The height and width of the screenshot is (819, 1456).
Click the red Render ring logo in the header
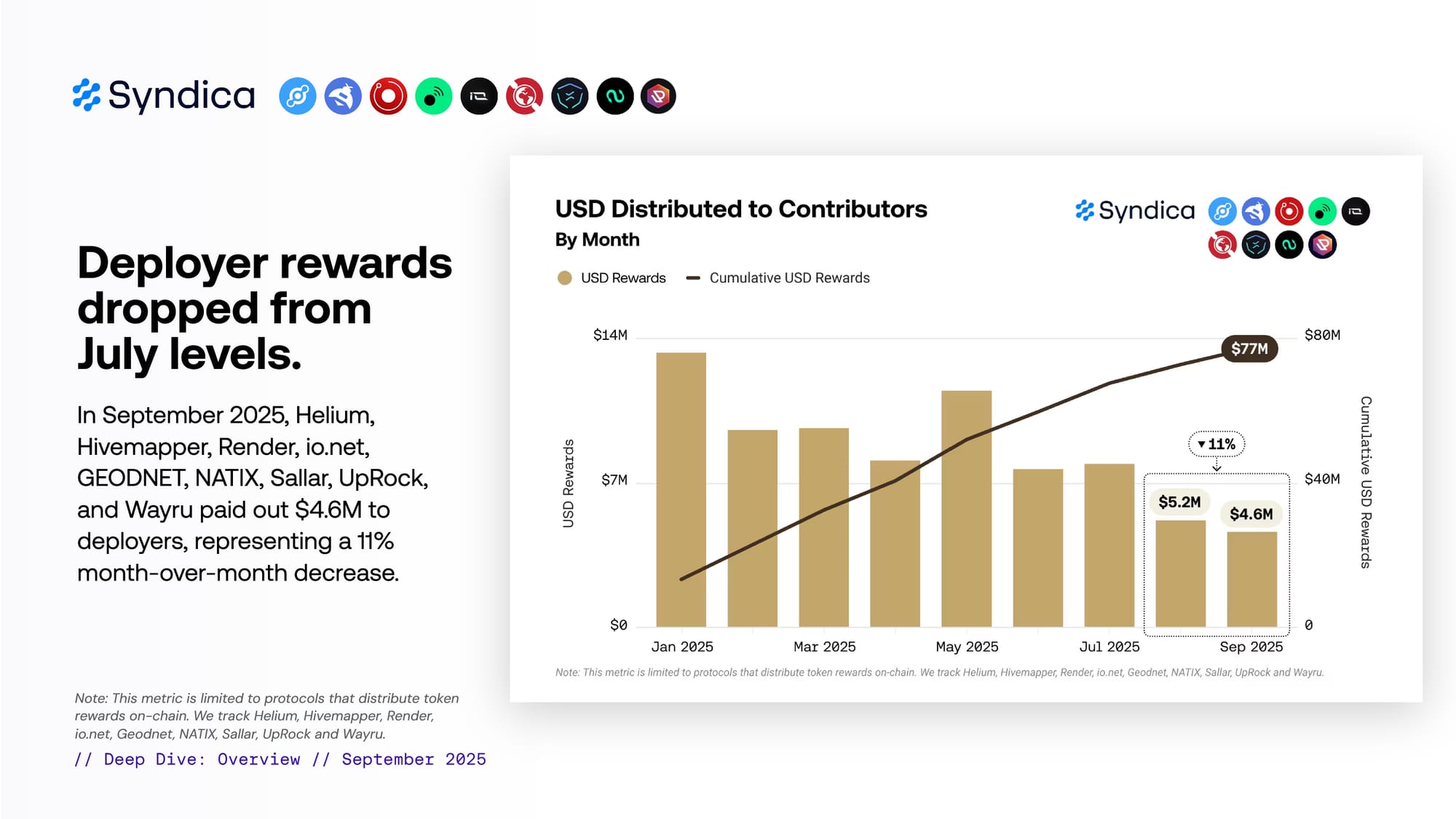388,96
